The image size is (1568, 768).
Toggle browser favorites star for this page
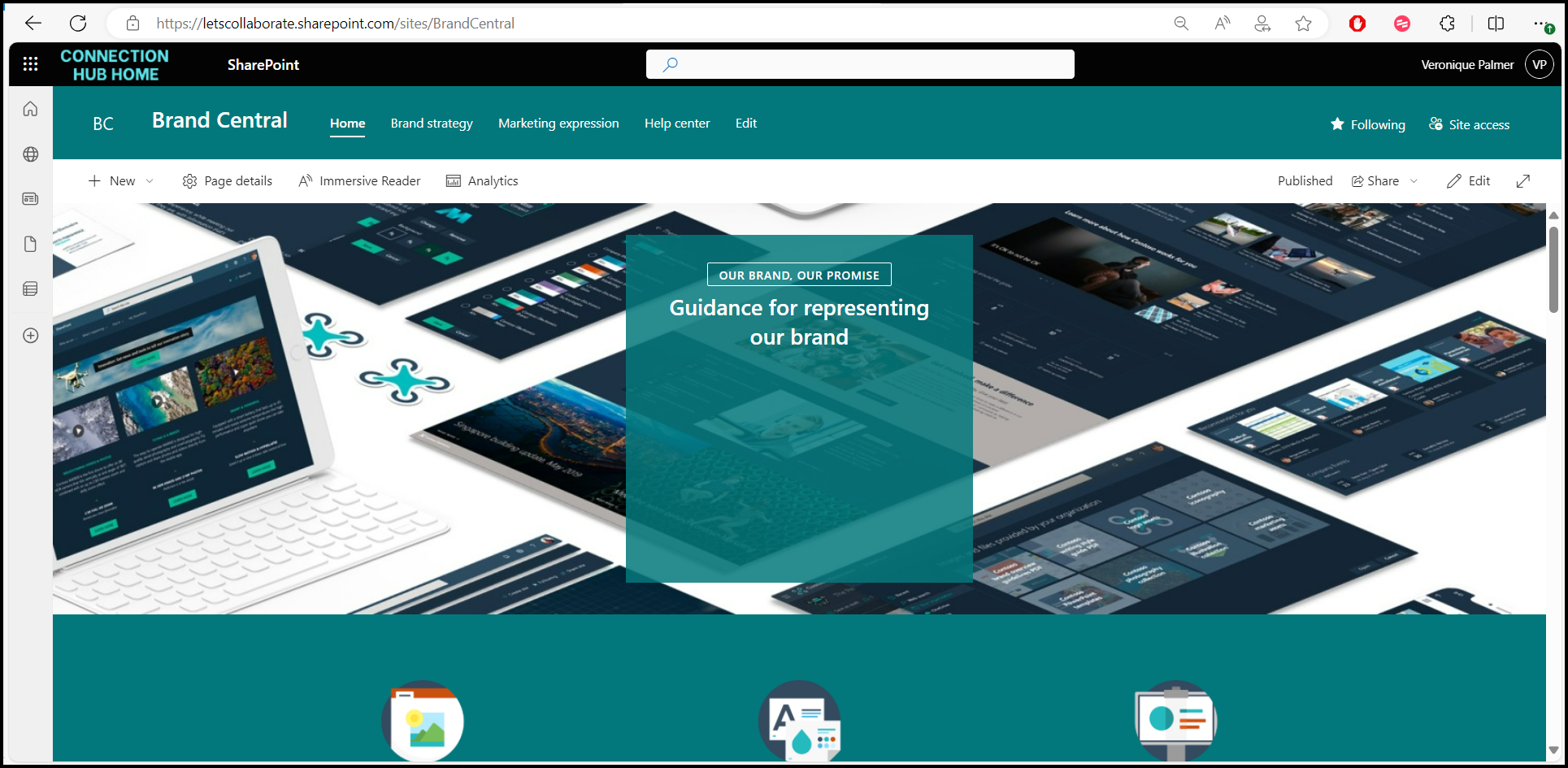pos(1304,24)
